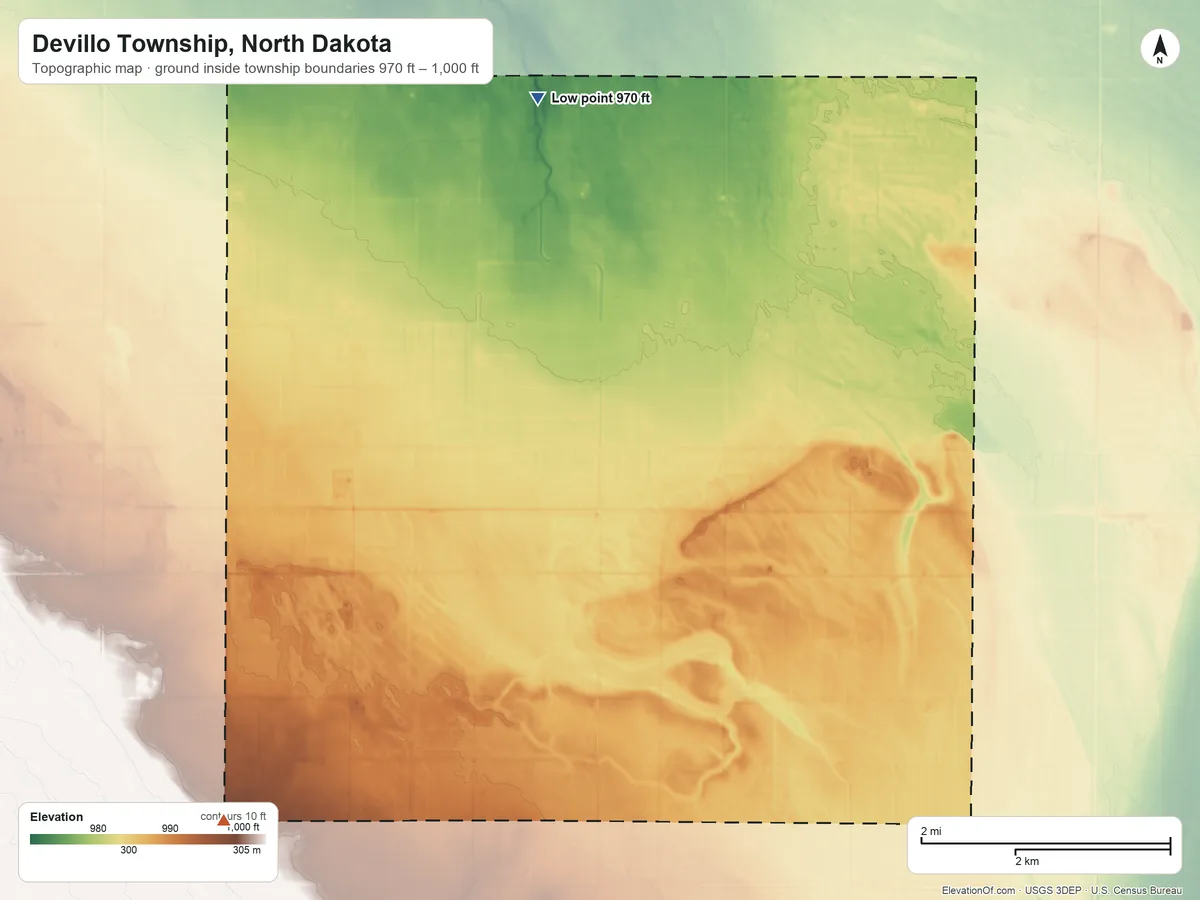Click the north arrow compass icon

click(1160, 49)
